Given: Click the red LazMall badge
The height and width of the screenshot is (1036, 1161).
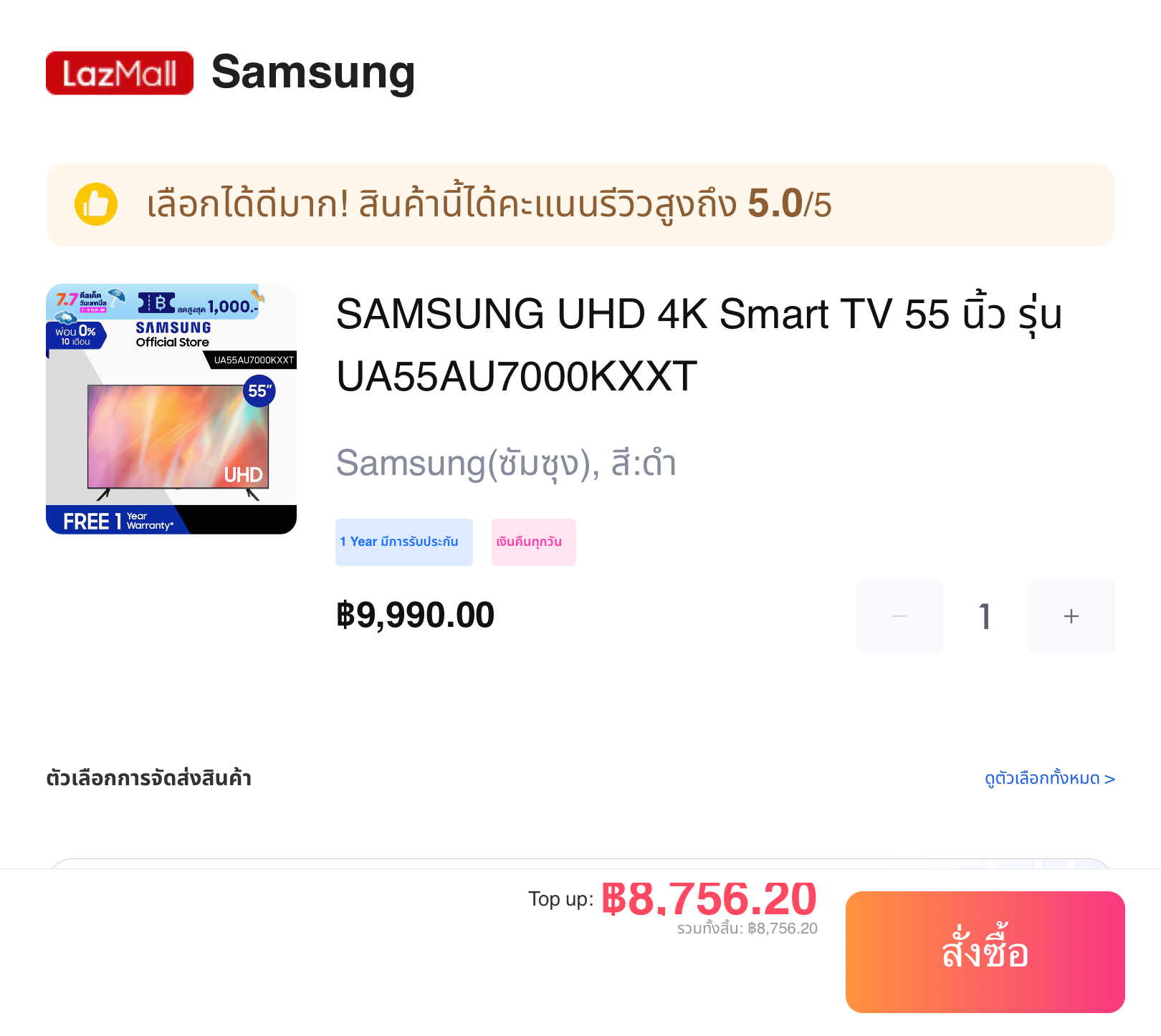Looking at the screenshot, I should pos(120,73).
